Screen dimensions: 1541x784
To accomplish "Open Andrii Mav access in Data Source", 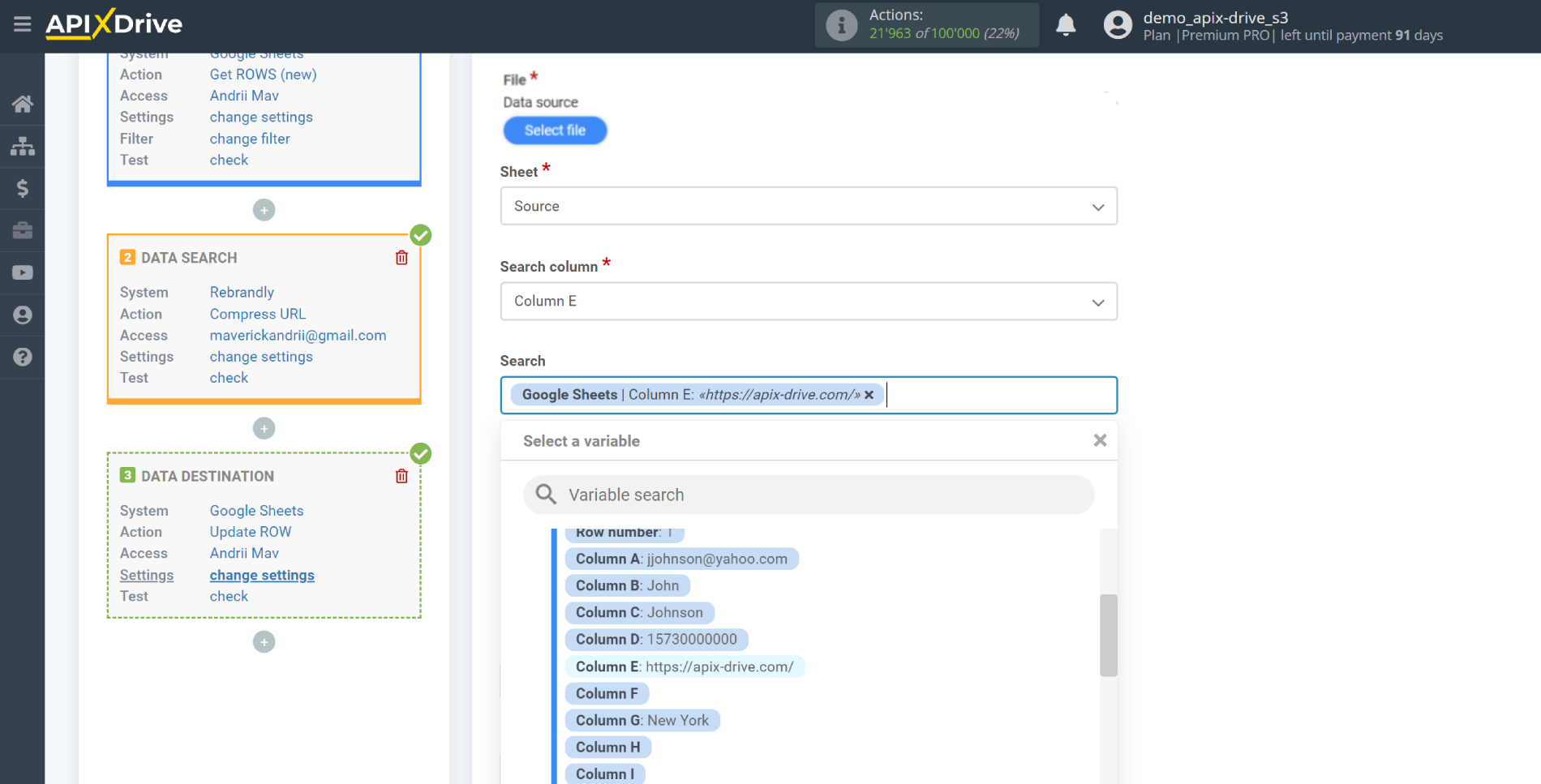I will (244, 96).
